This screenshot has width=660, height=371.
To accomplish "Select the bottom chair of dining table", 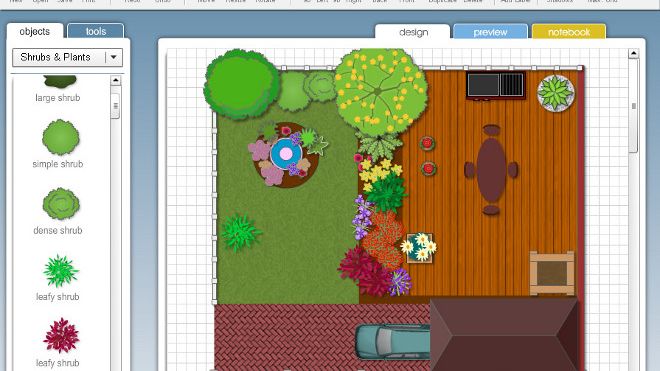I will pyautogui.click(x=491, y=210).
